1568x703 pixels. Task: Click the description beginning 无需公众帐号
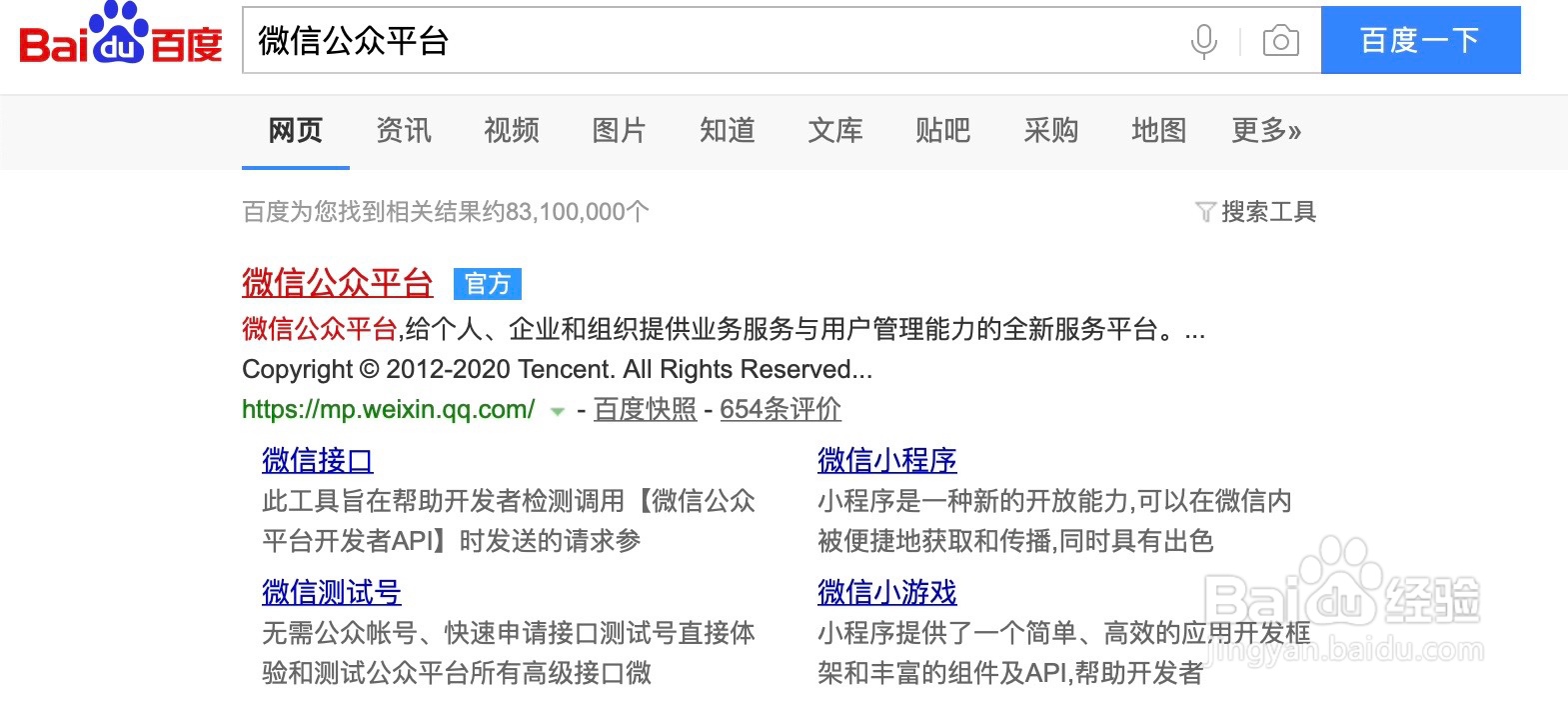(509, 653)
